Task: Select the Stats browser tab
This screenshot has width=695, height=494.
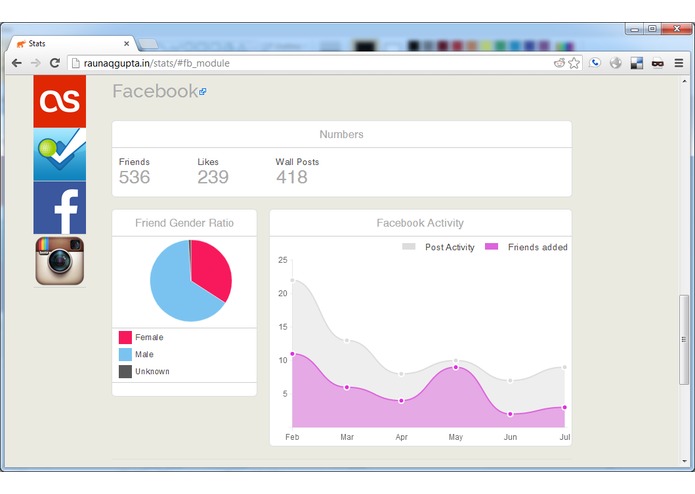Action: [71, 43]
